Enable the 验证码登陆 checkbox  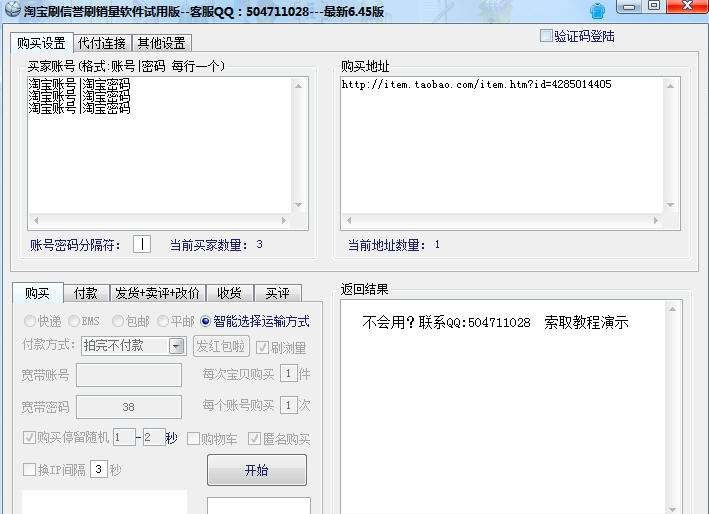(546, 35)
